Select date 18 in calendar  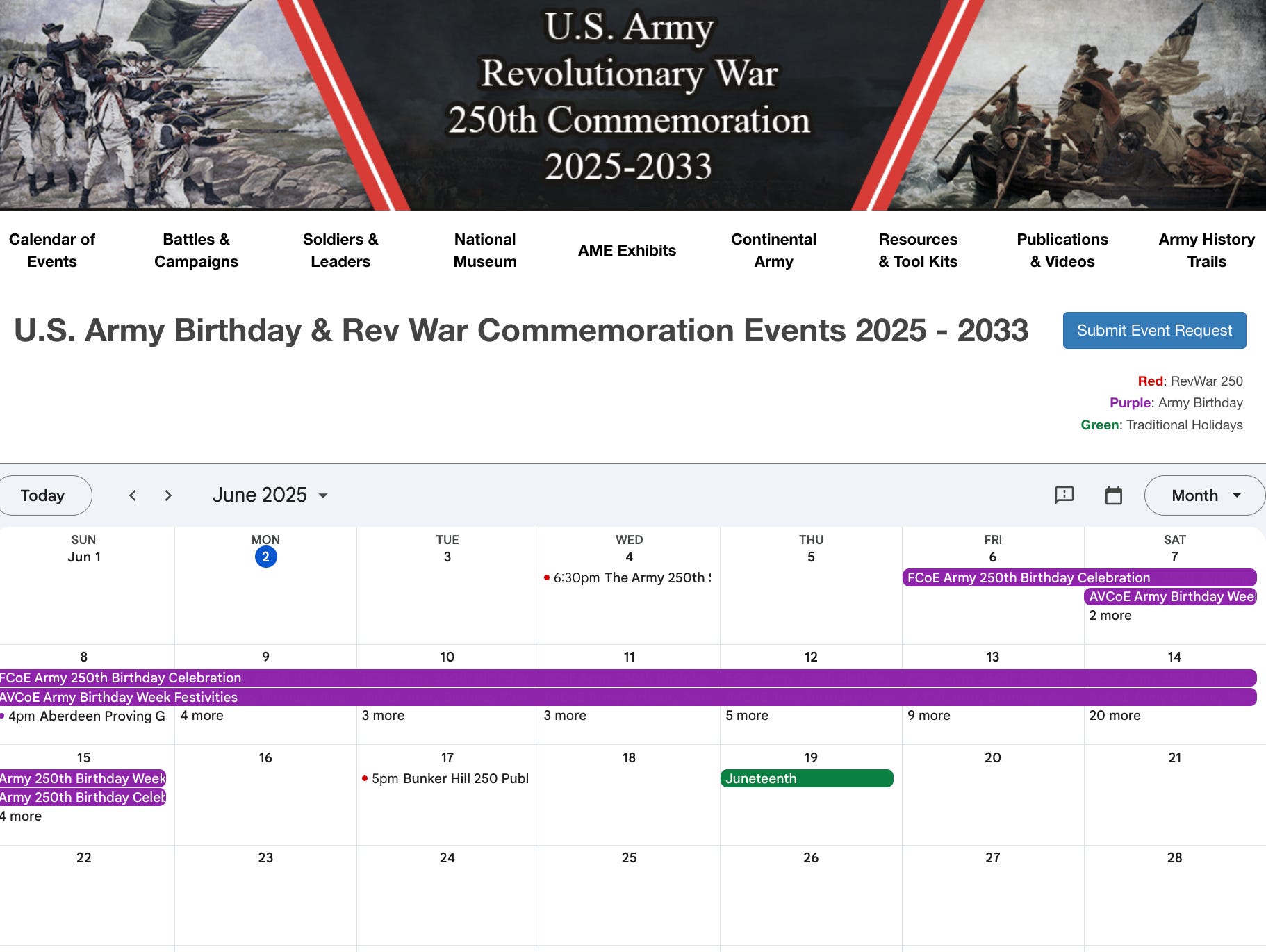(x=629, y=757)
